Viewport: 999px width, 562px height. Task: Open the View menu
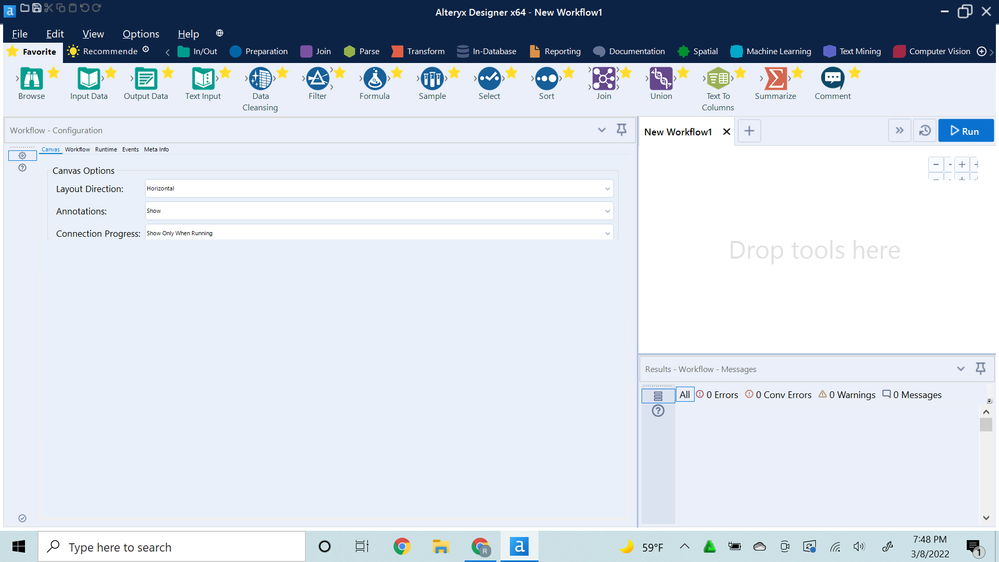pos(93,34)
